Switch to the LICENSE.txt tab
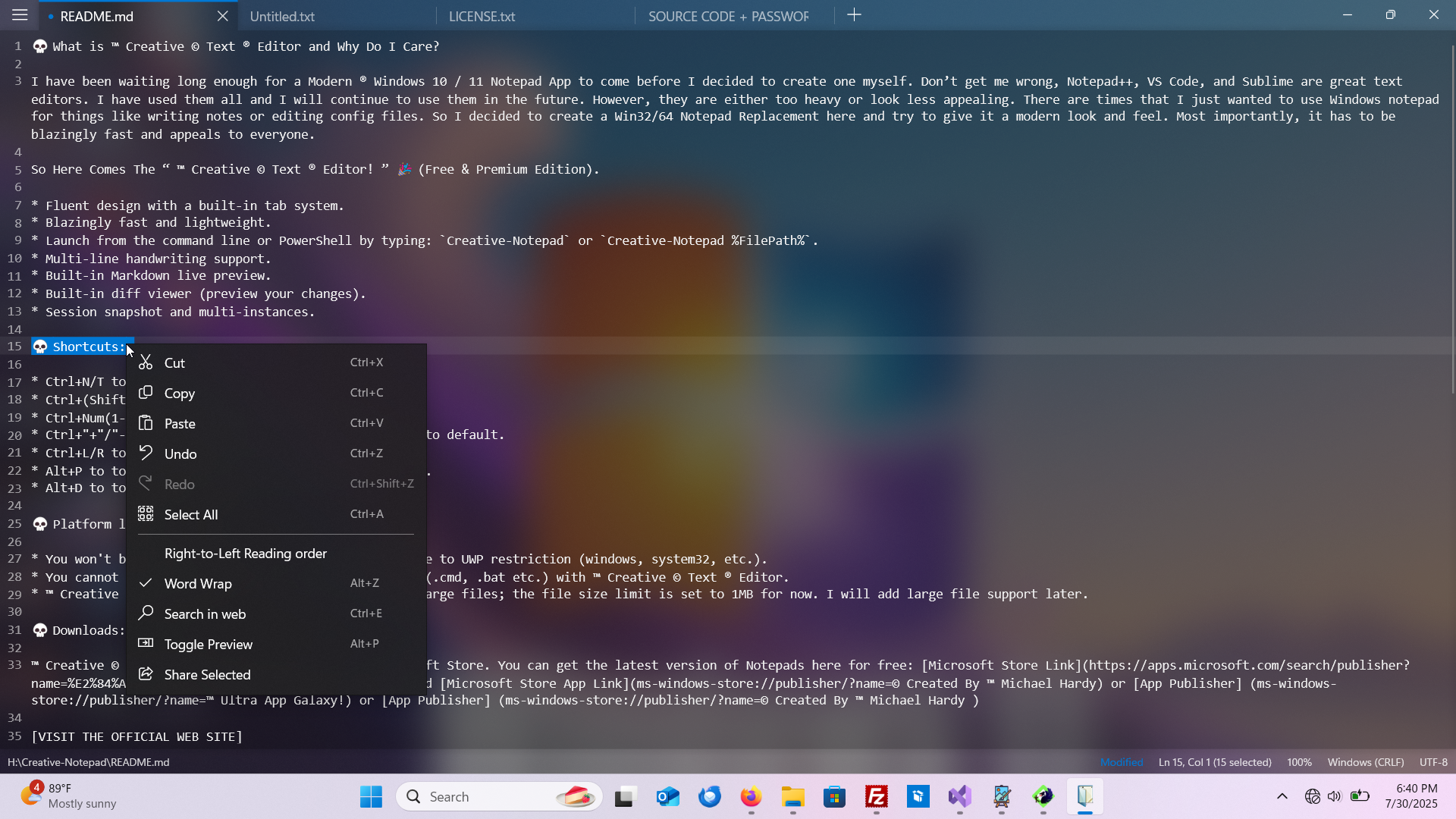1456x819 pixels. pyautogui.click(x=482, y=16)
